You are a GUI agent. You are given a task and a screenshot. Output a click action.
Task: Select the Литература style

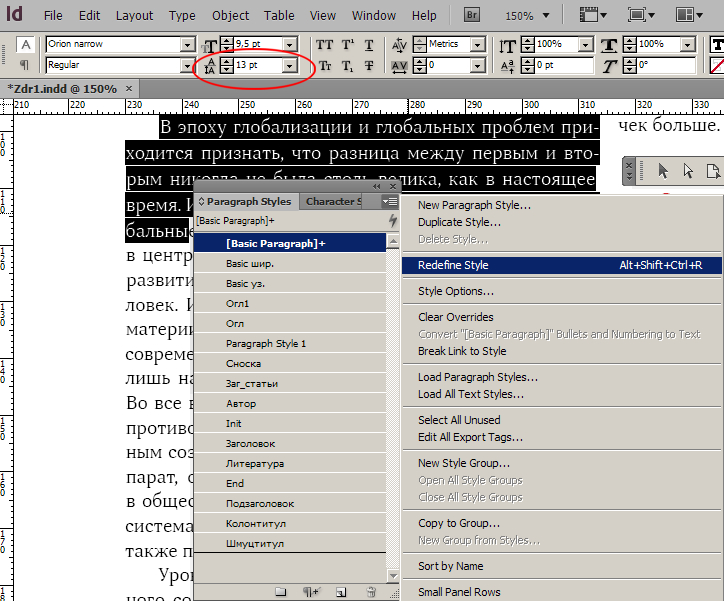[290, 463]
